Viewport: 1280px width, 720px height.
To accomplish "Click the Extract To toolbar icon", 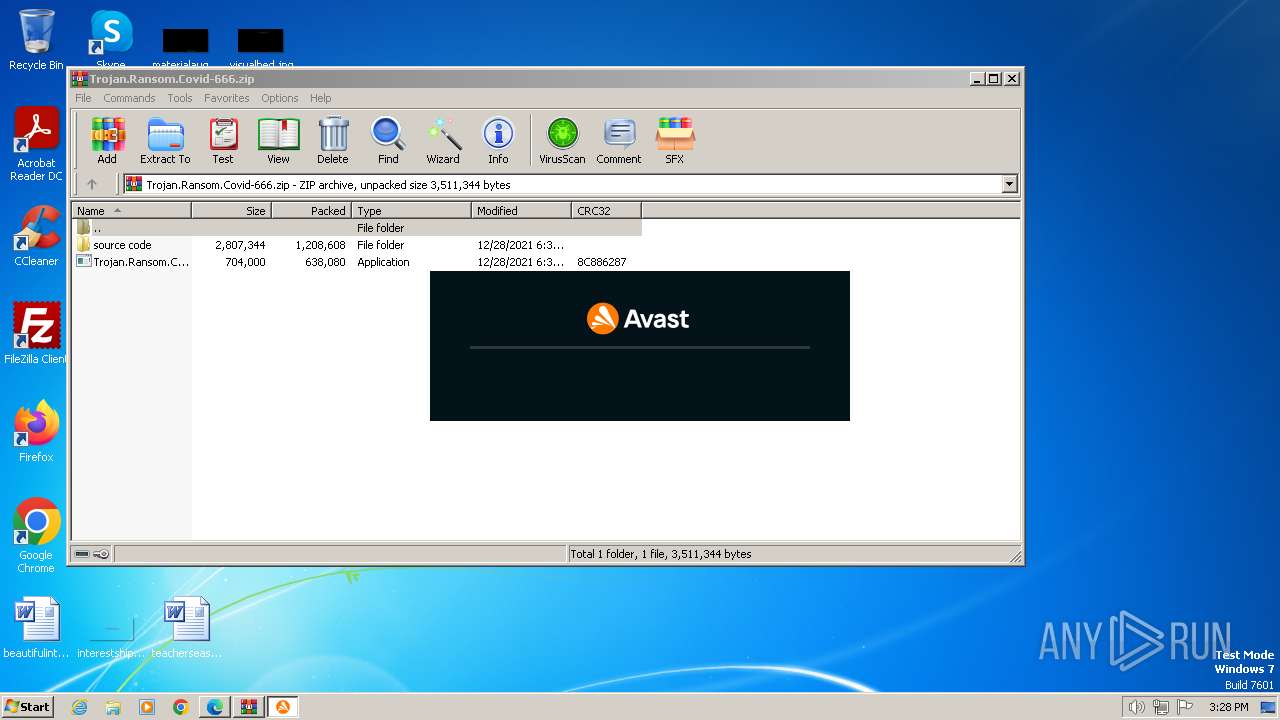I will click(x=165, y=140).
